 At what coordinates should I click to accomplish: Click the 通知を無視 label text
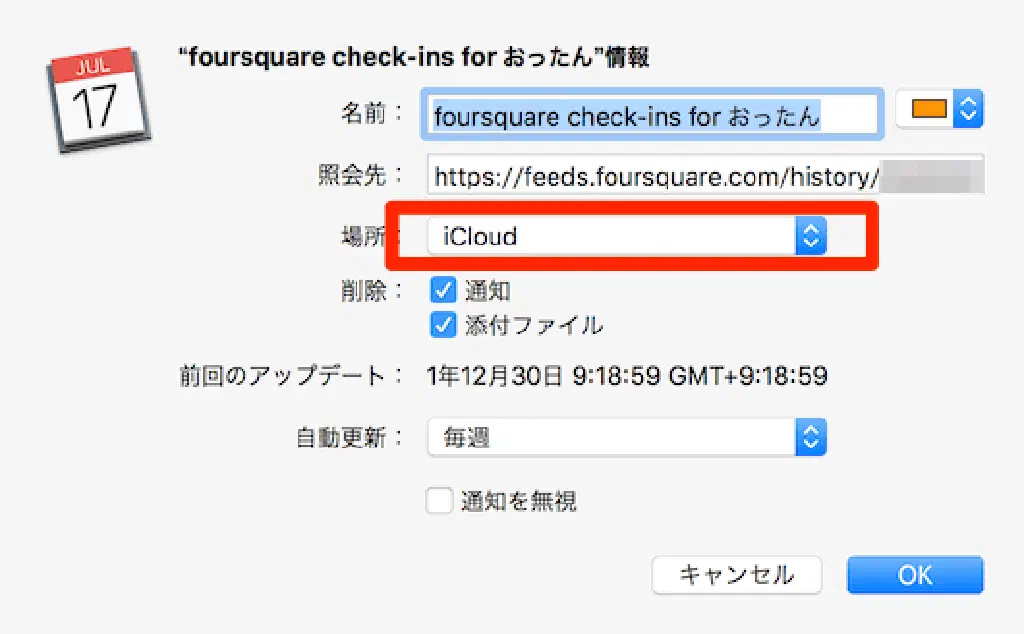pos(518,501)
